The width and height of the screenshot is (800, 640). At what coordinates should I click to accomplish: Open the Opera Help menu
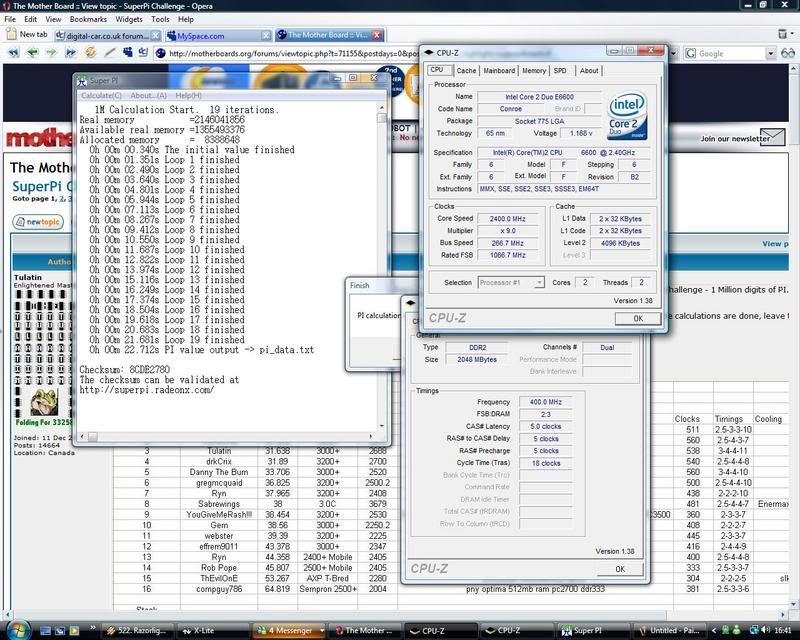186,19
